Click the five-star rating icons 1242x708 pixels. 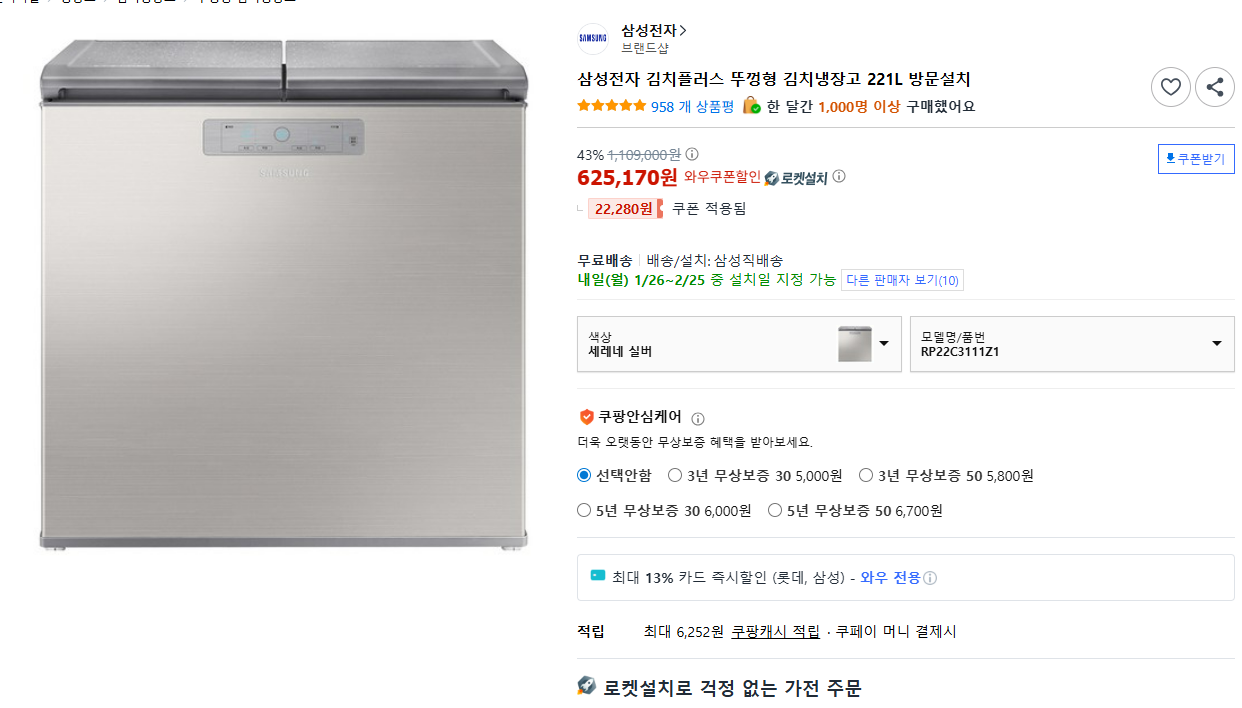[612, 106]
